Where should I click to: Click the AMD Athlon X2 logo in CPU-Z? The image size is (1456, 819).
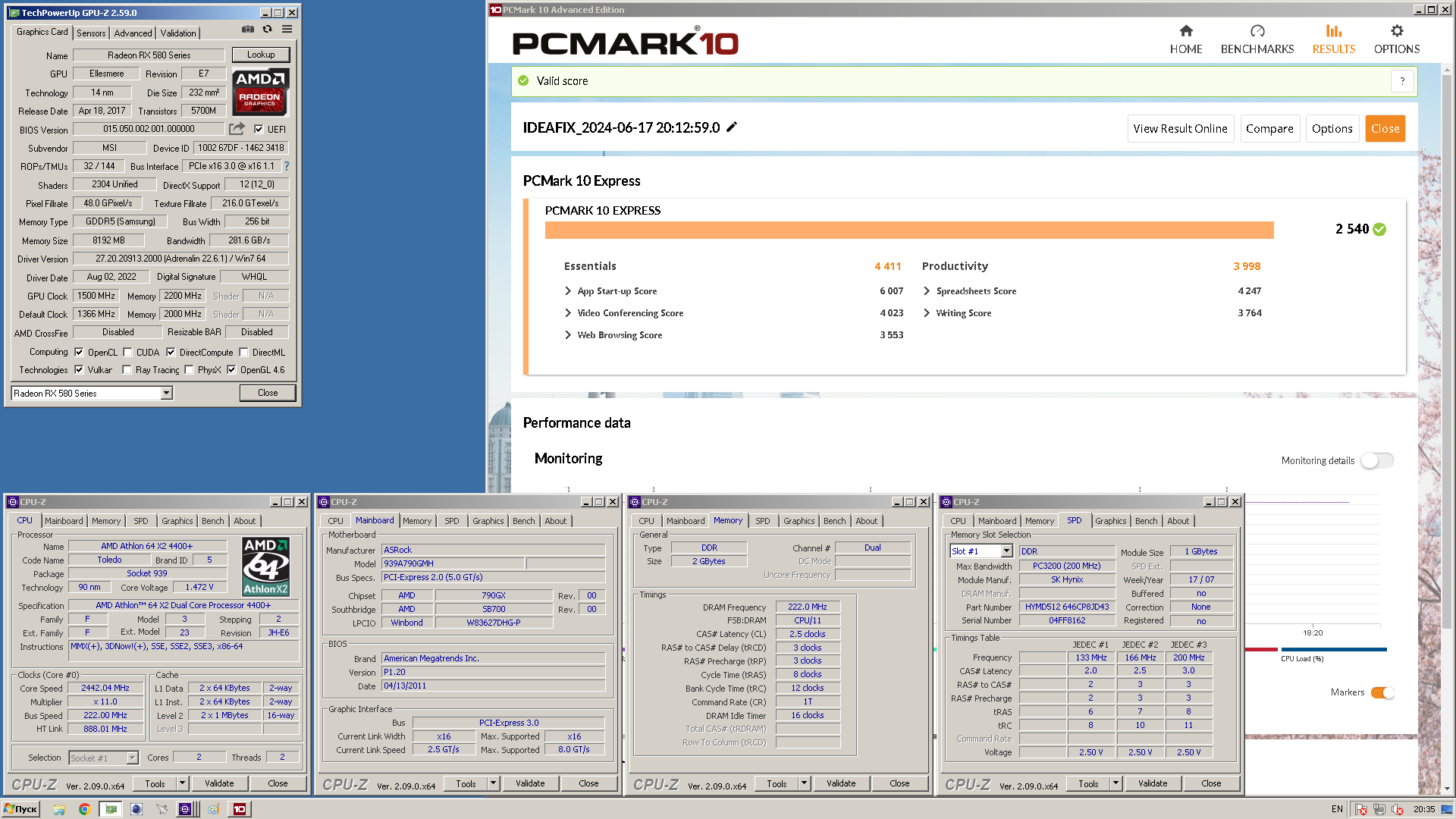[265, 566]
